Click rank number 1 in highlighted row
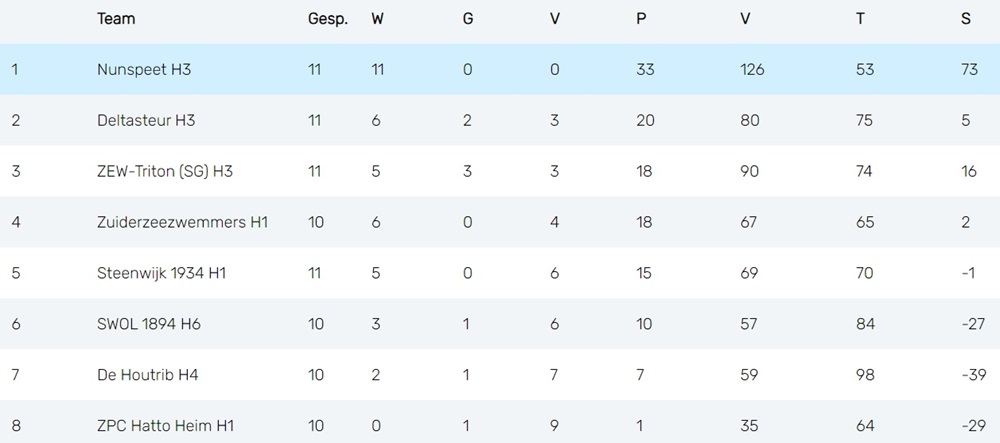The height and width of the screenshot is (443, 1000). 15,69
